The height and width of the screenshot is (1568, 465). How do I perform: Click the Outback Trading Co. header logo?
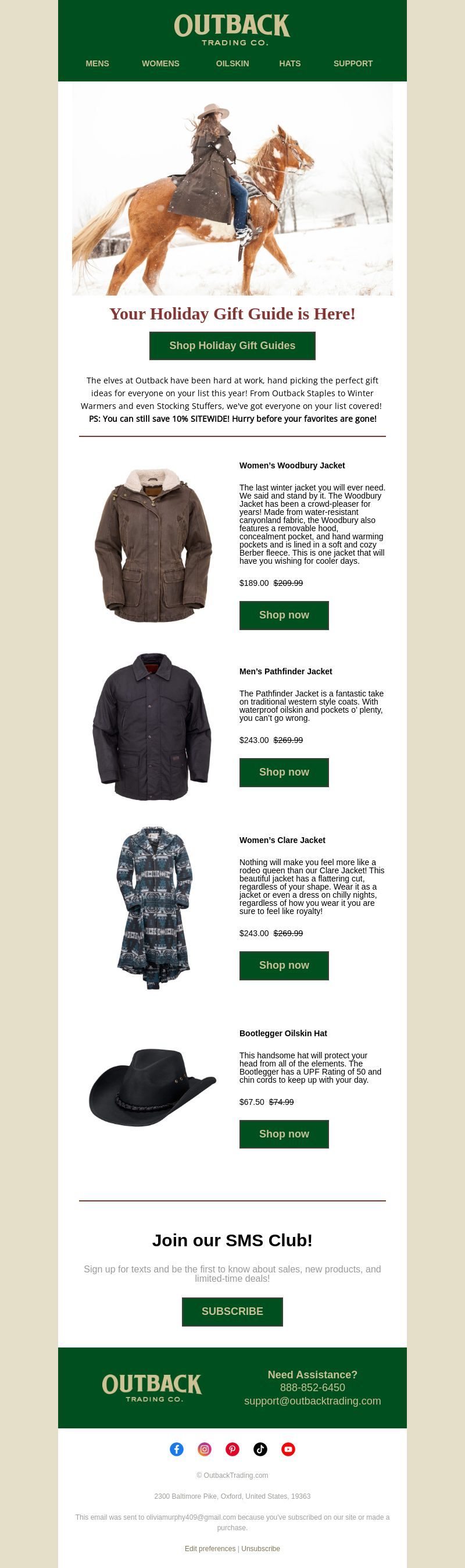[232, 30]
